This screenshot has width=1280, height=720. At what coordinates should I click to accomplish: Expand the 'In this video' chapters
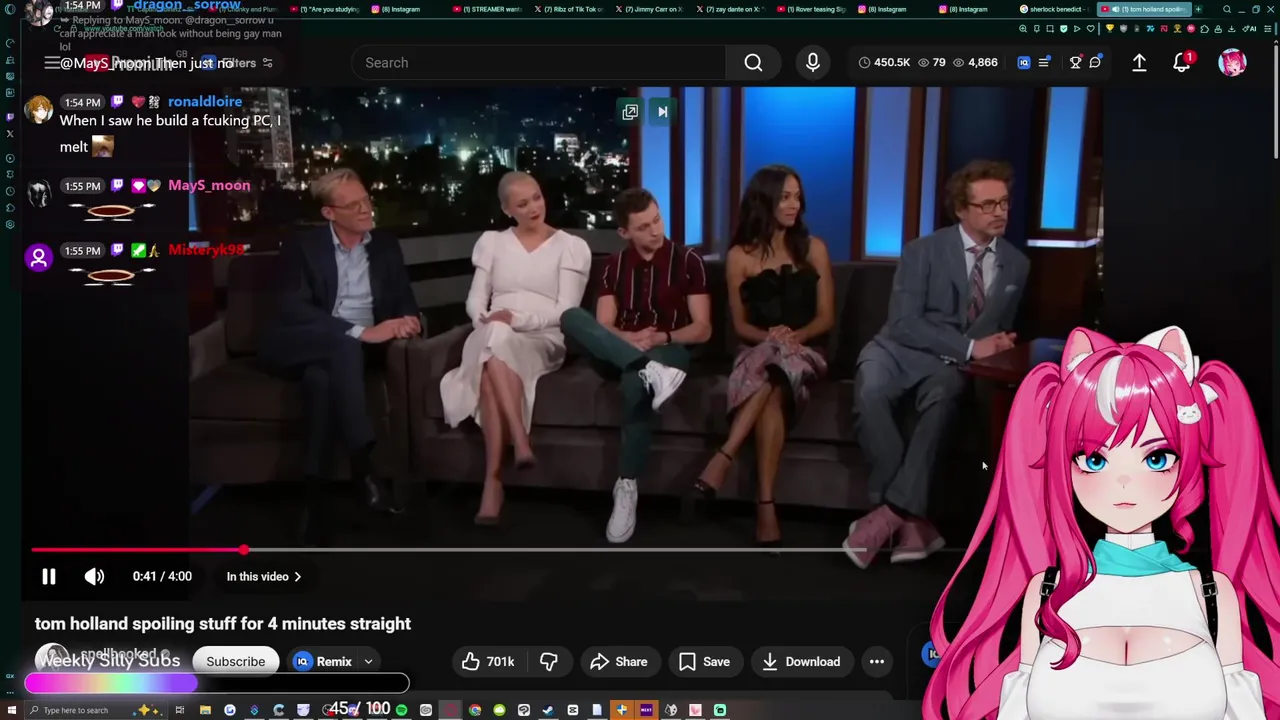tap(264, 577)
